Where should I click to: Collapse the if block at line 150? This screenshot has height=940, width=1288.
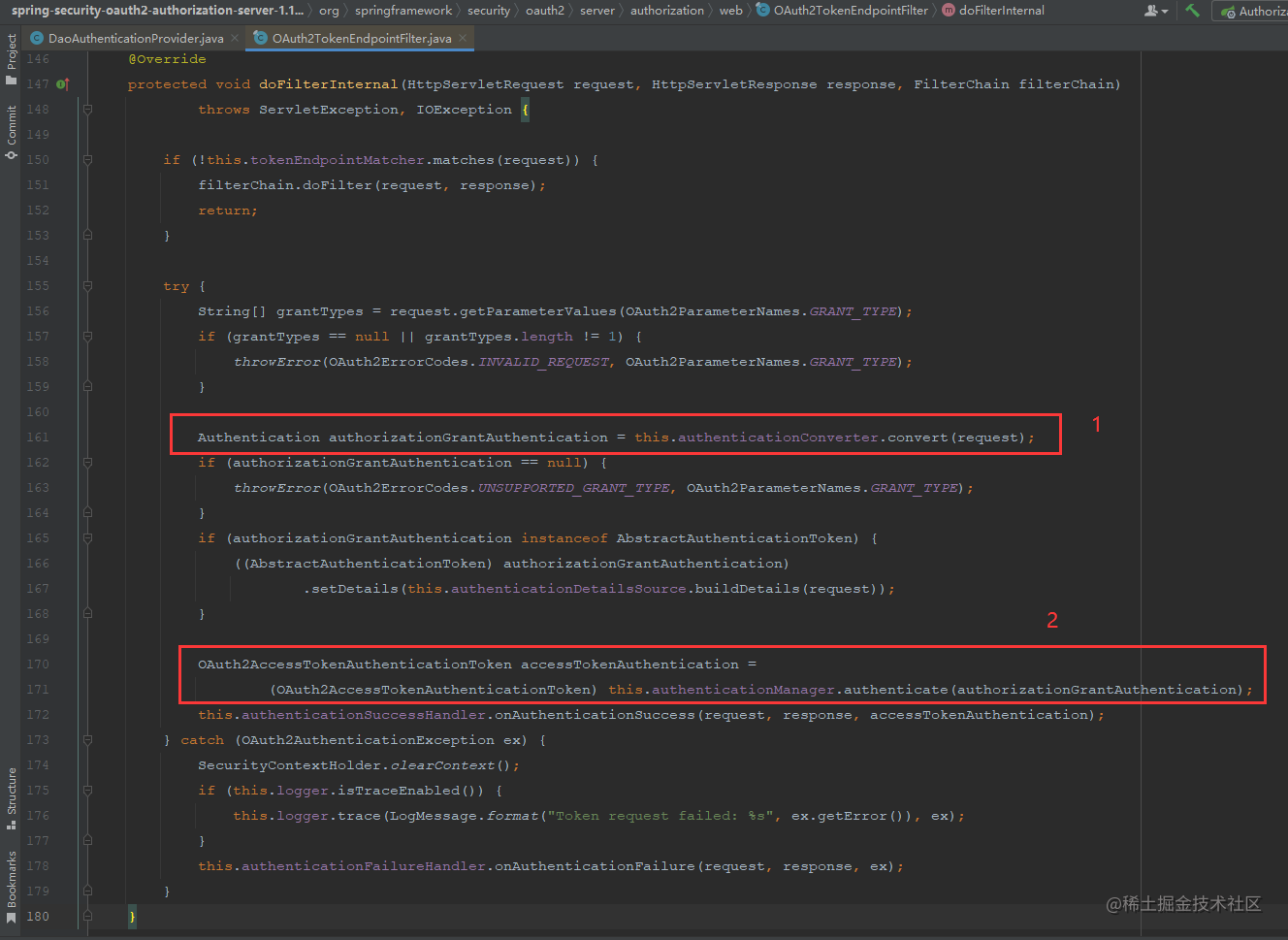tap(87, 160)
